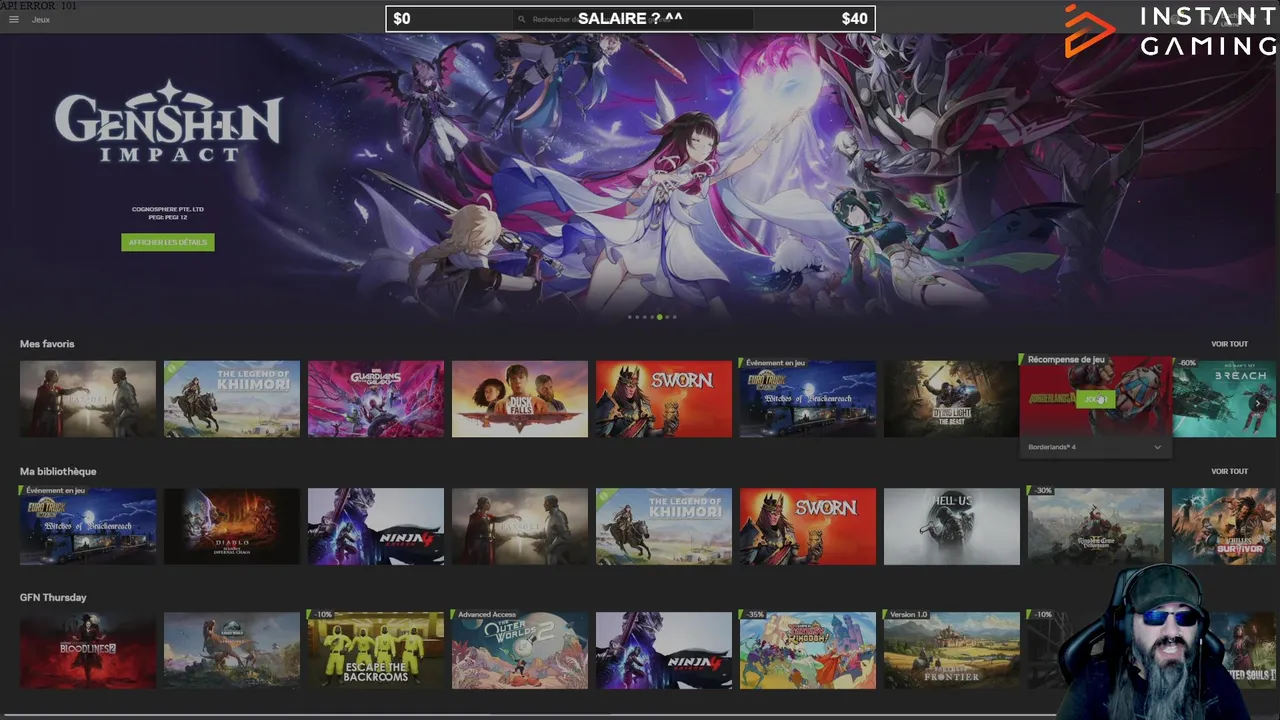The width and height of the screenshot is (1280, 720).
Task: Open the Hell Is Us tile
Action: tap(952, 526)
